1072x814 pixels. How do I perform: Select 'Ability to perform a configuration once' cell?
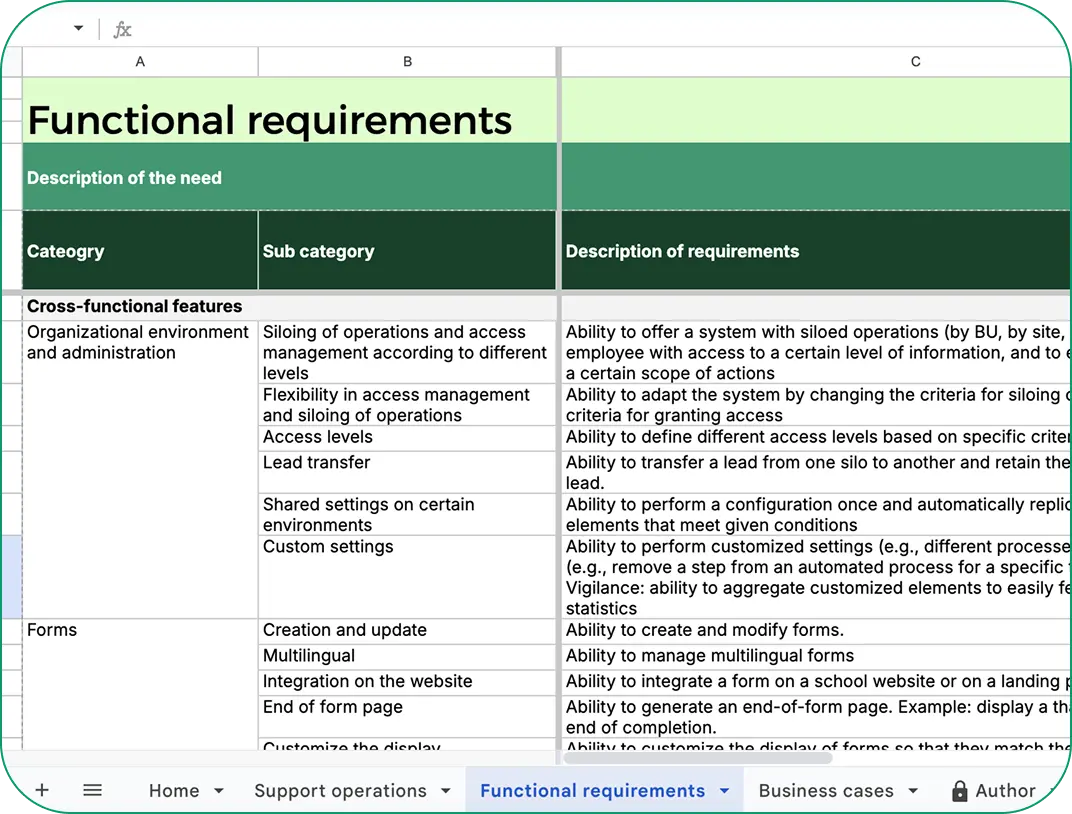coord(816,515)
